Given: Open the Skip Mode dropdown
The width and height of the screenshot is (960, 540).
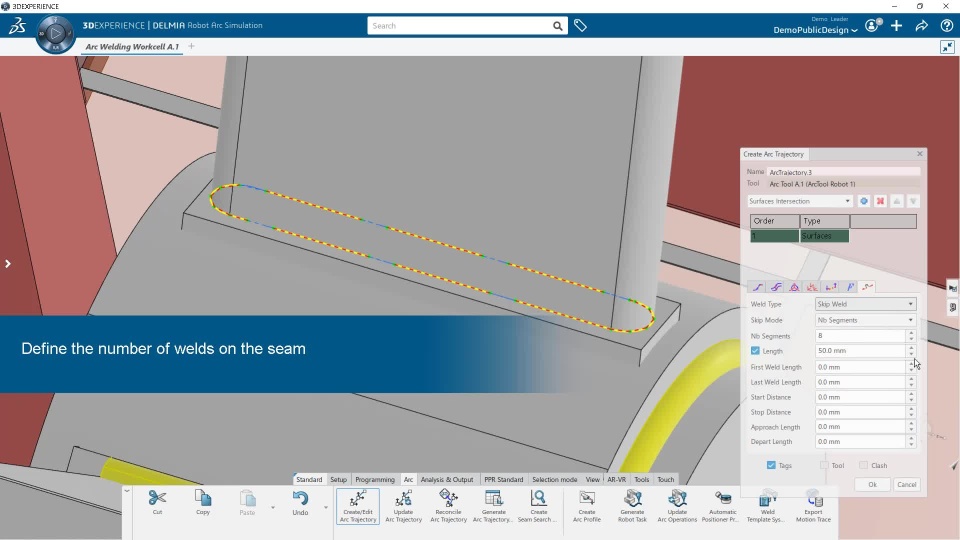Looking at the screenshot, I should tap(866, 320).
